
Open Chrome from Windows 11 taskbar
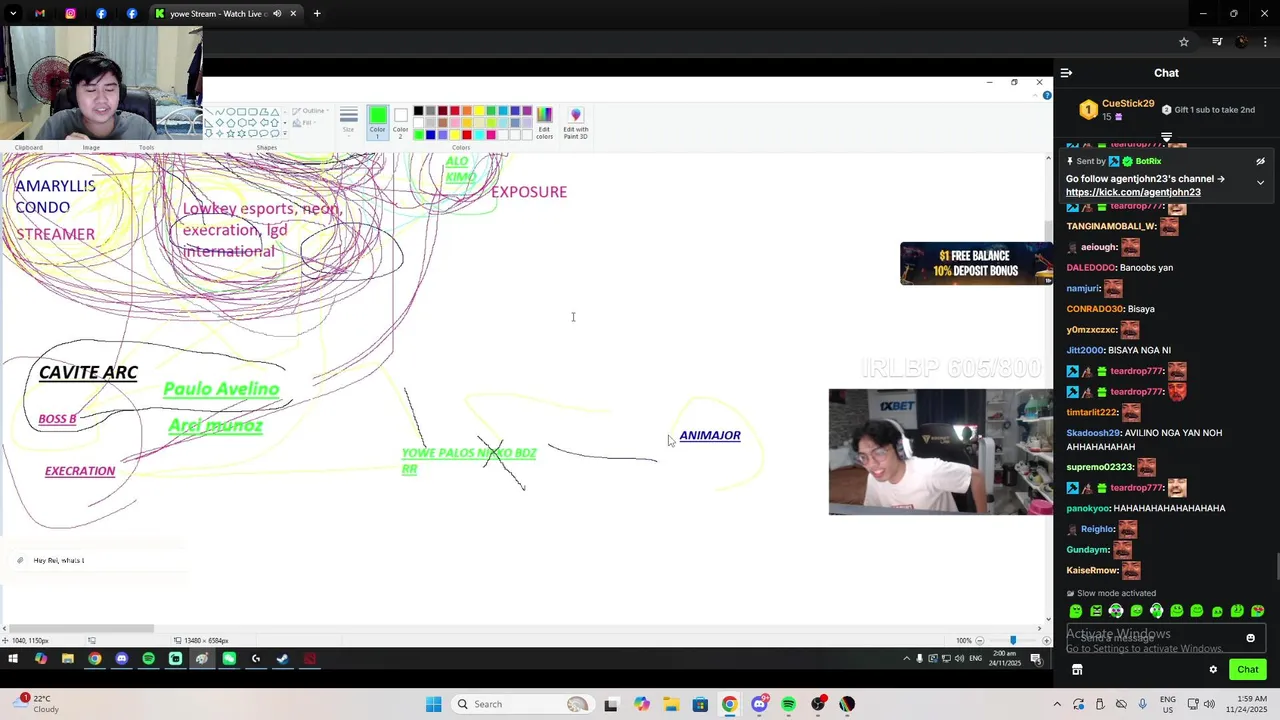pos(730,704)
